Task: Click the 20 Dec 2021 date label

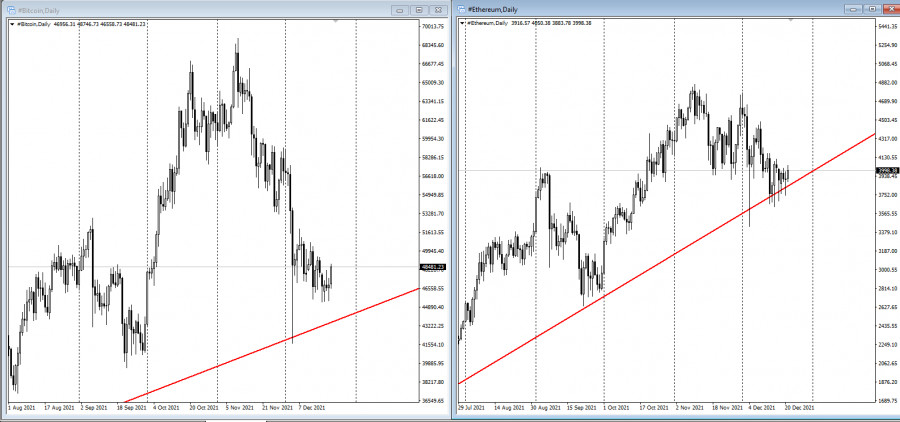Action: pos(800,408)
